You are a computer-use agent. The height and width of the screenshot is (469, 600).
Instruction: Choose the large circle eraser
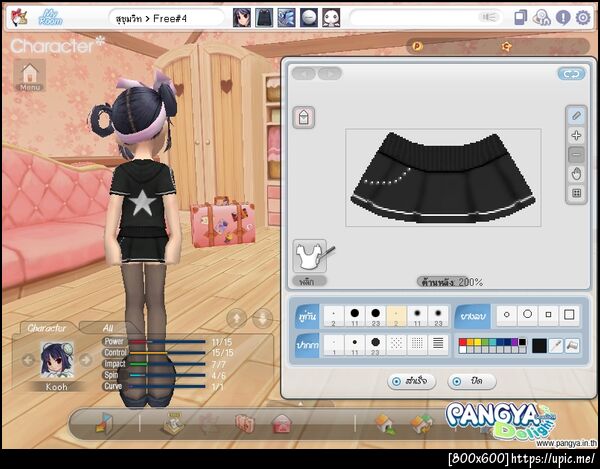(x=528, y=315)
